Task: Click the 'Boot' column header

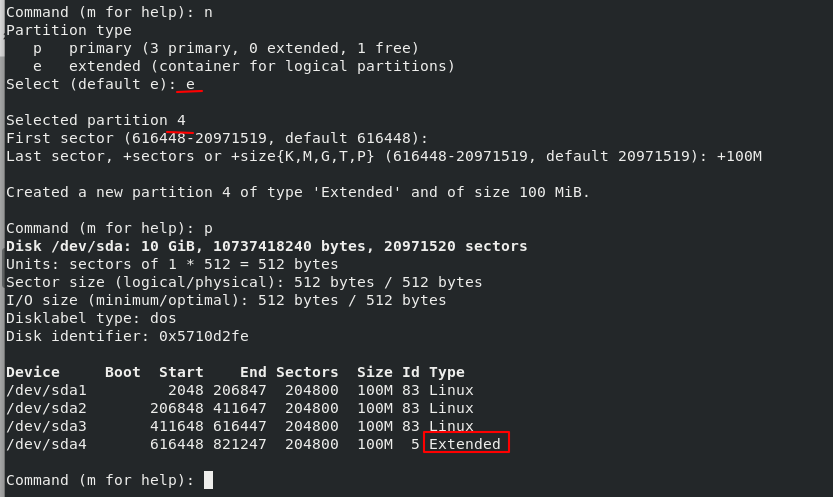Action: 123,372
